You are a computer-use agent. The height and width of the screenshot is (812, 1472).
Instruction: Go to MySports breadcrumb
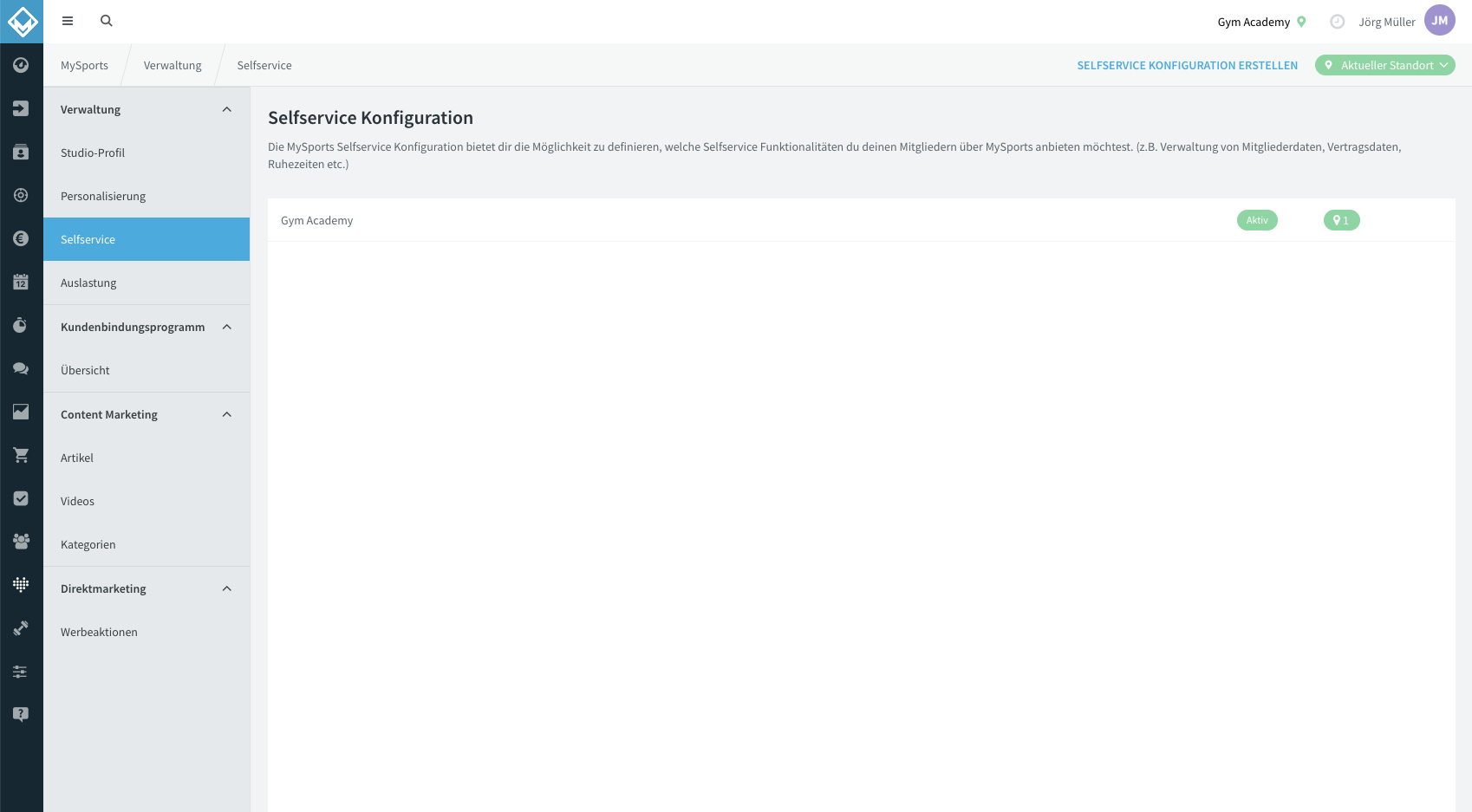click(84, 65)
